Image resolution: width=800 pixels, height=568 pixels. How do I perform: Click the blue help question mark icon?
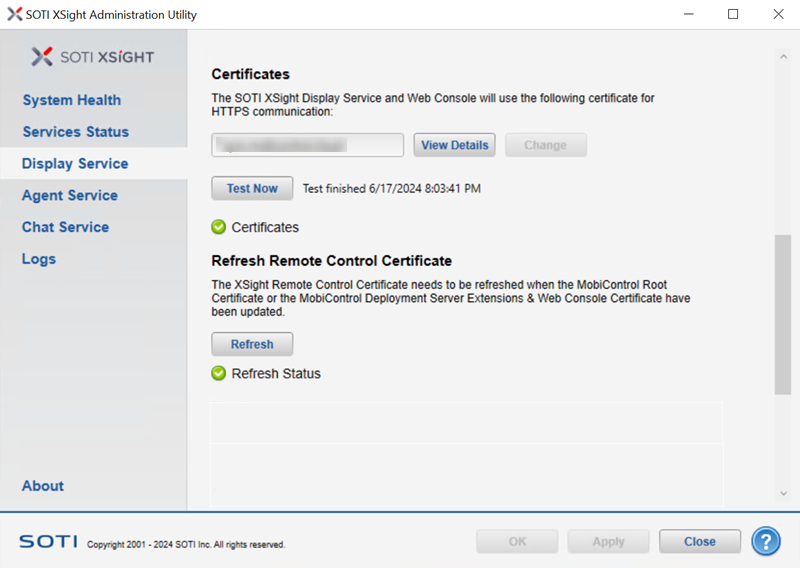pos(766,541)
